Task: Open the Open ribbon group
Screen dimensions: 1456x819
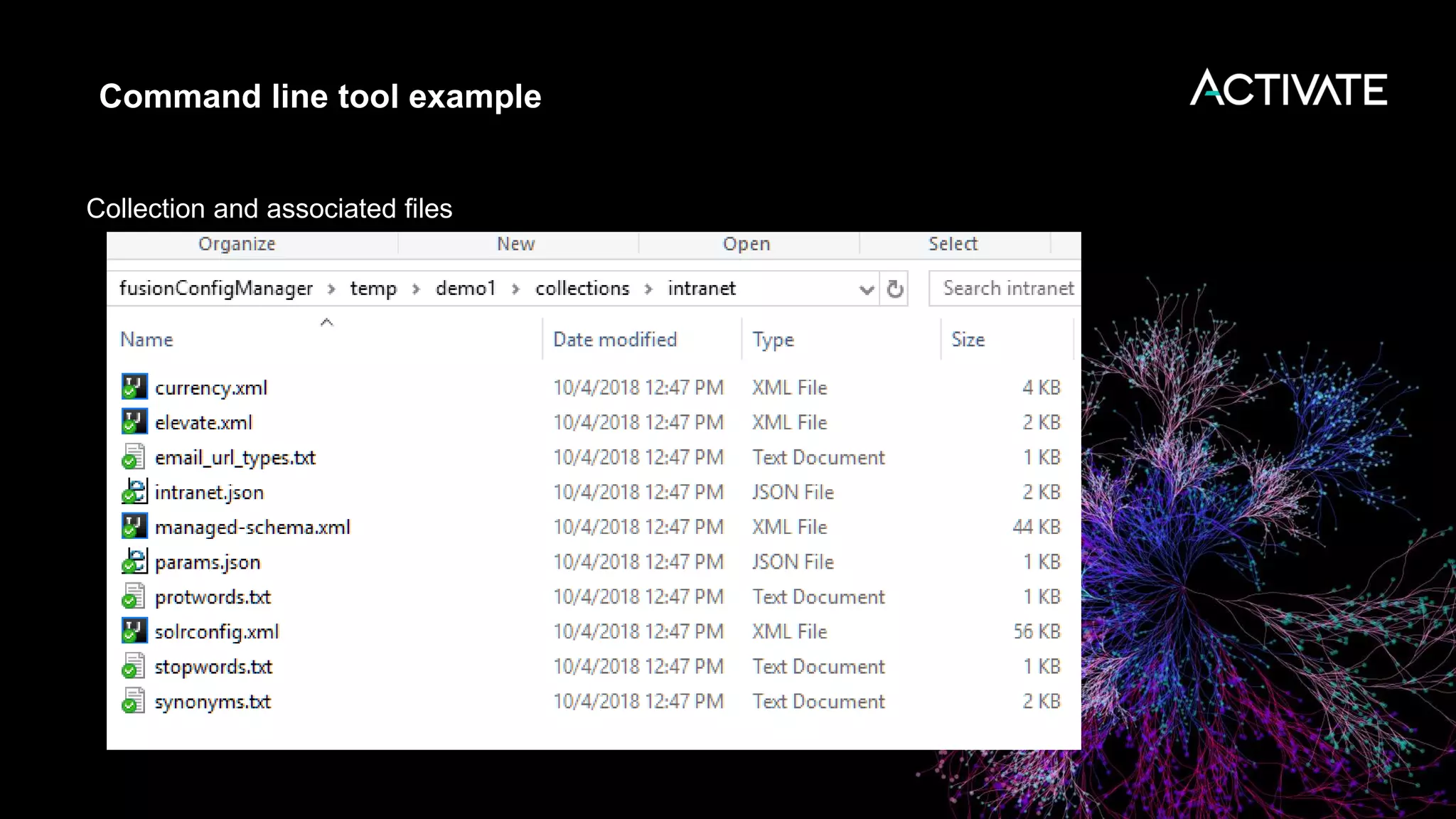Action: 746,244
